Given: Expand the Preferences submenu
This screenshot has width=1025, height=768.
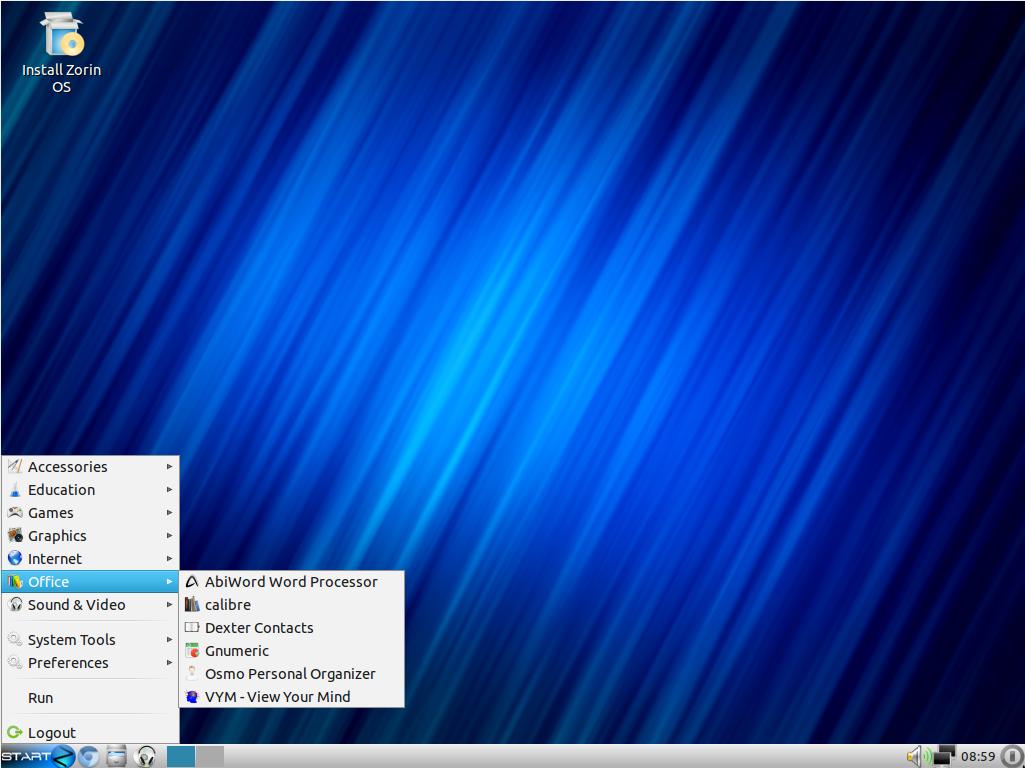Looking at the screenshot, I should point(68,663).
